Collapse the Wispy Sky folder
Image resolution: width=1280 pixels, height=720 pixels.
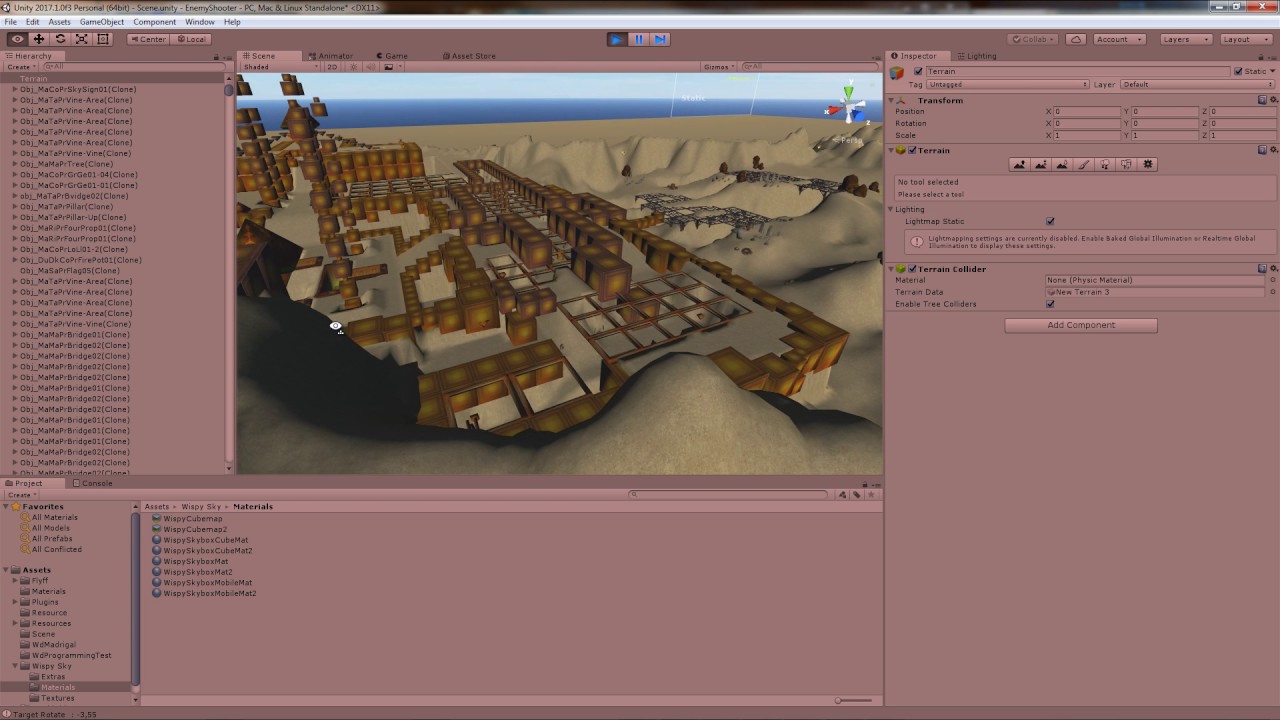click(x=16, y=666)
